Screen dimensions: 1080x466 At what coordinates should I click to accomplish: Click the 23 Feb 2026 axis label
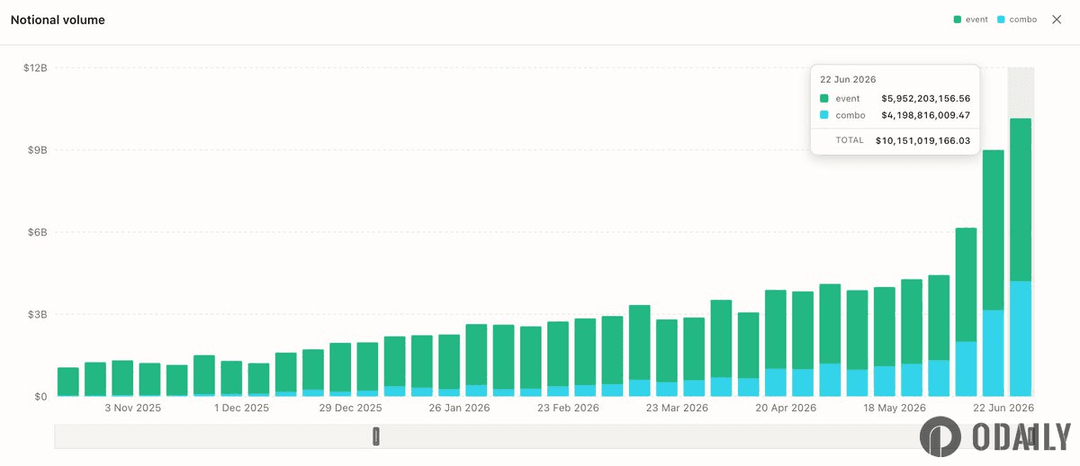click(x=568, y=408)
